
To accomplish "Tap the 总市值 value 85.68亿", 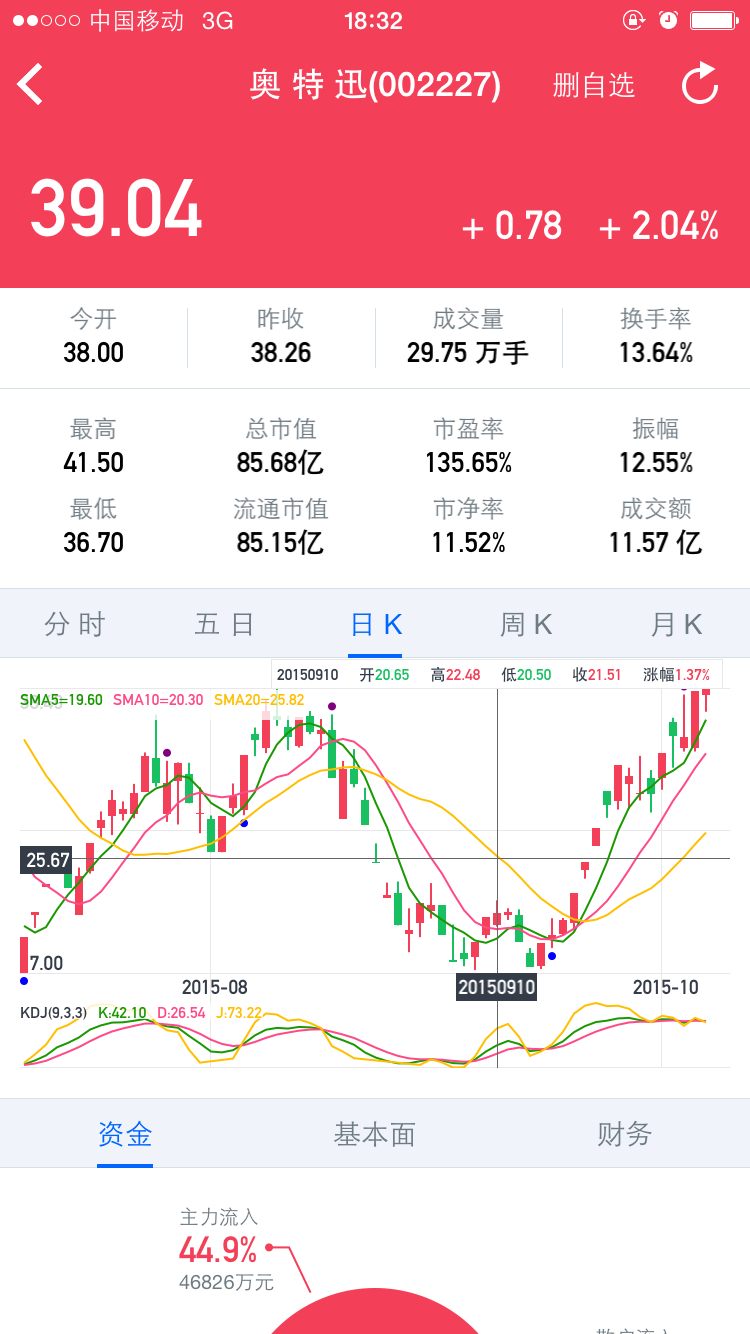I will pyautogui.click(x=281, y=463).
